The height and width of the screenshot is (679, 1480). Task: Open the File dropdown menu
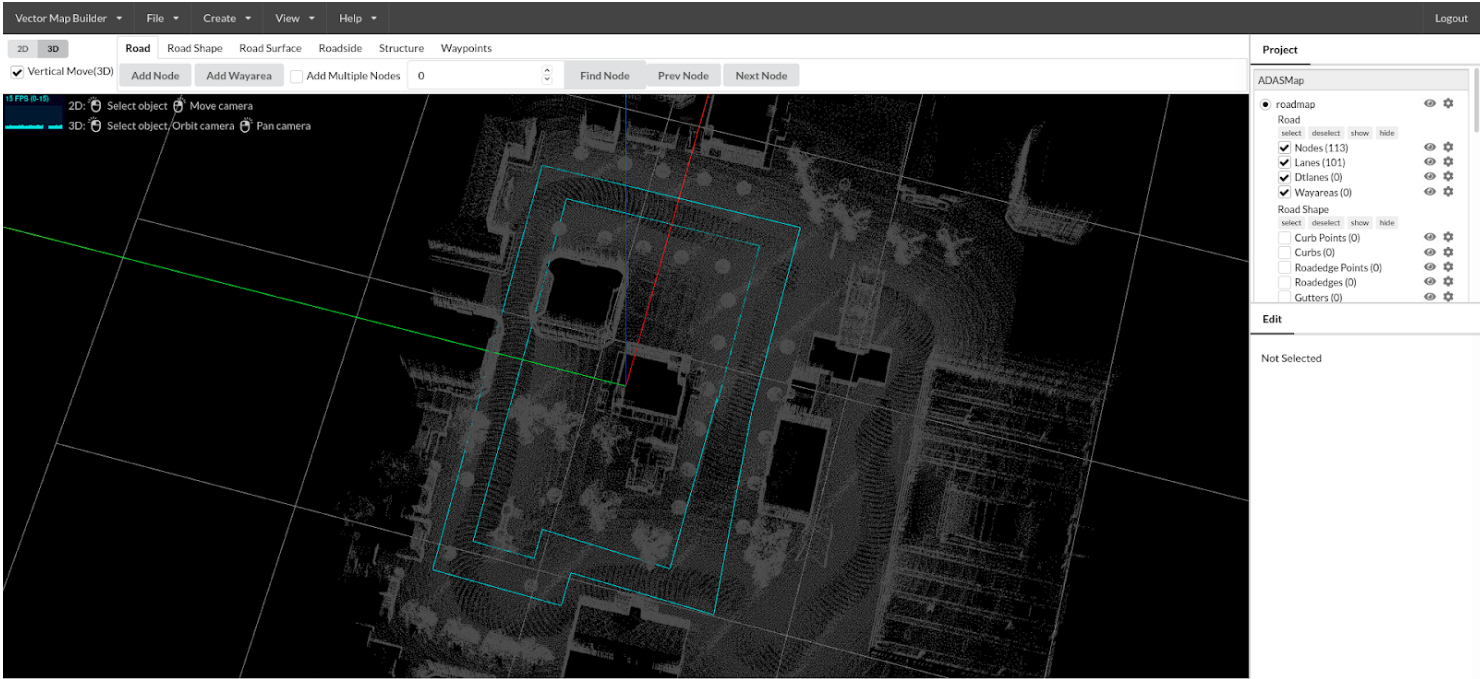click(162, 18)
